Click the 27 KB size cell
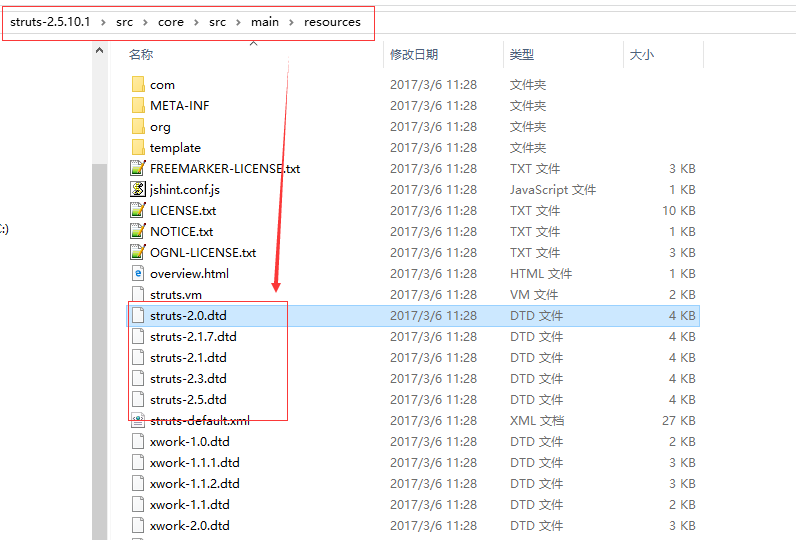This screenshot has height=540, width=796. coord(679,421)
